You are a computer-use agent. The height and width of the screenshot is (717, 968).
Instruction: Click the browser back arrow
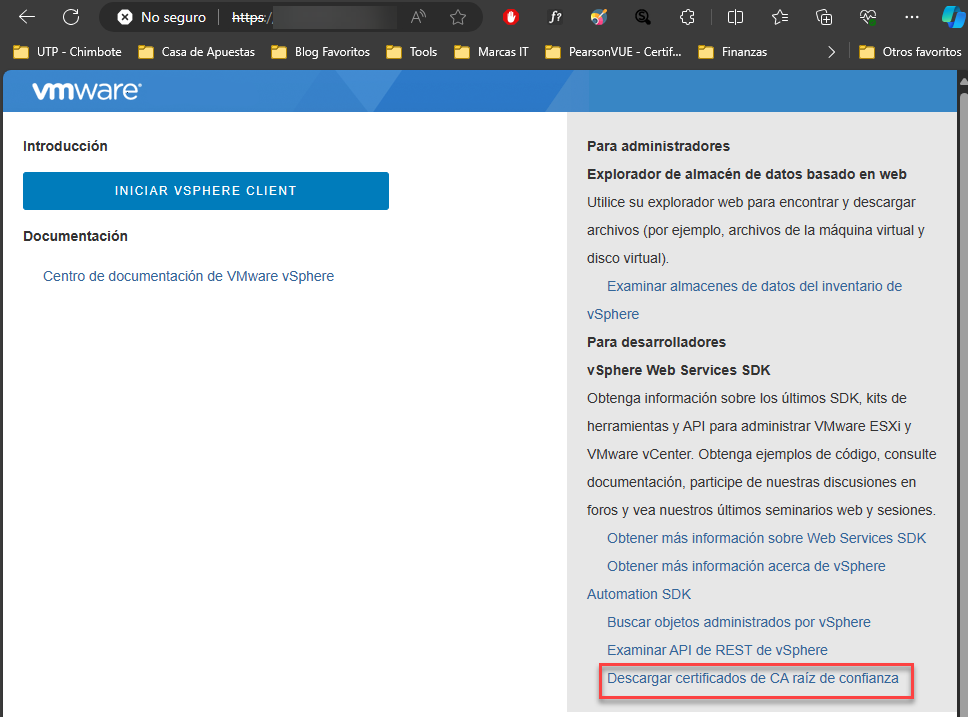(27, 17)
